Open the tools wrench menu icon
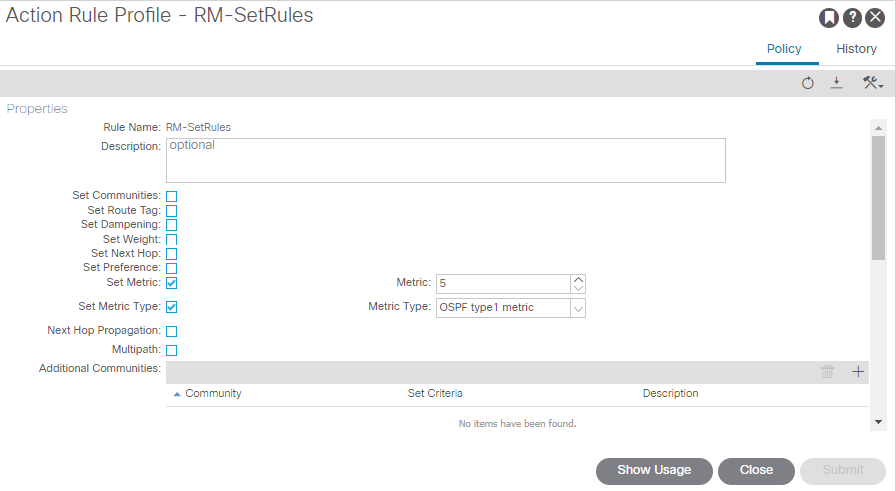Screen dimensions: 896x491 (873, 83)
